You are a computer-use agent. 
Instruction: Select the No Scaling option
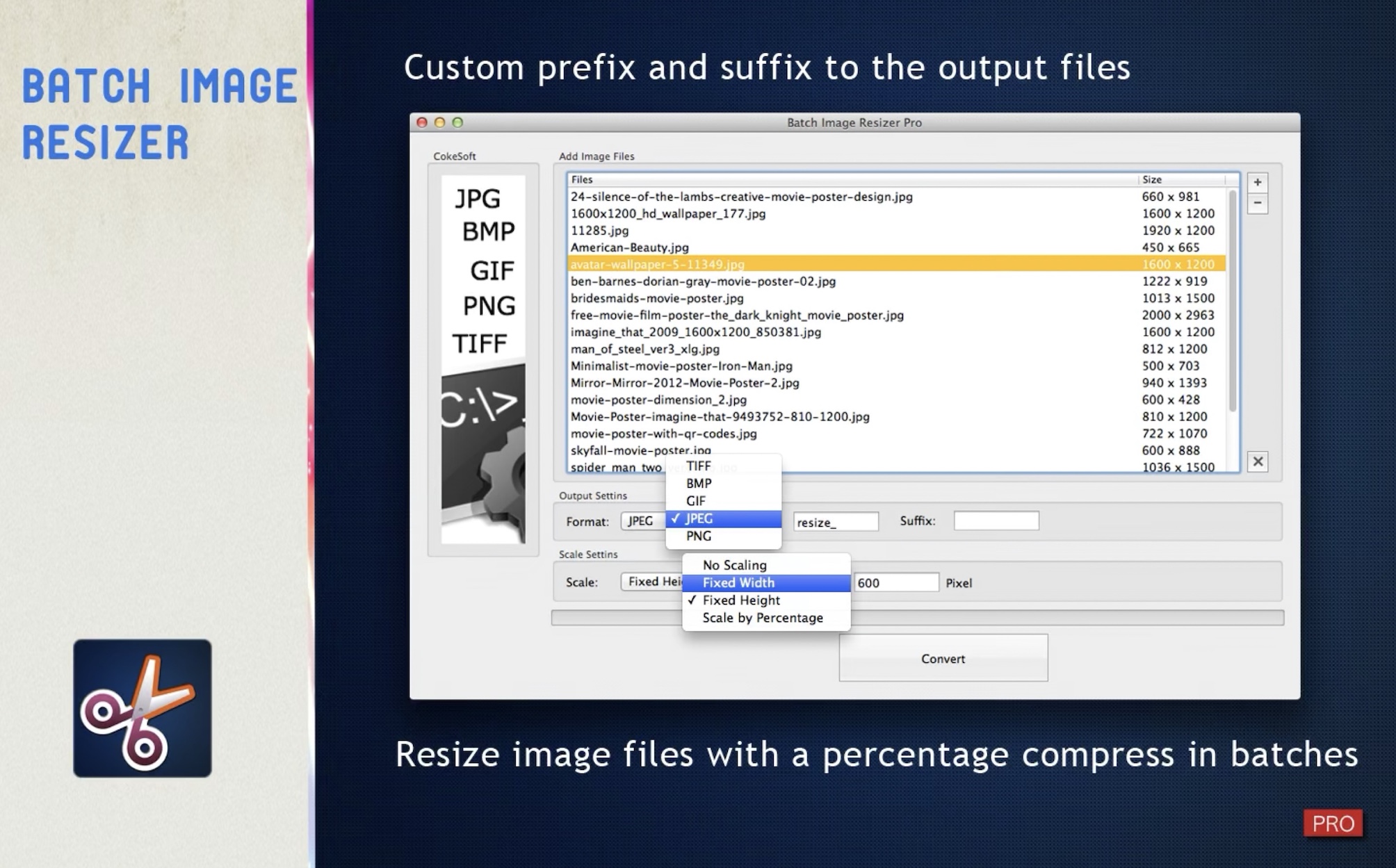tap(734, 565)
